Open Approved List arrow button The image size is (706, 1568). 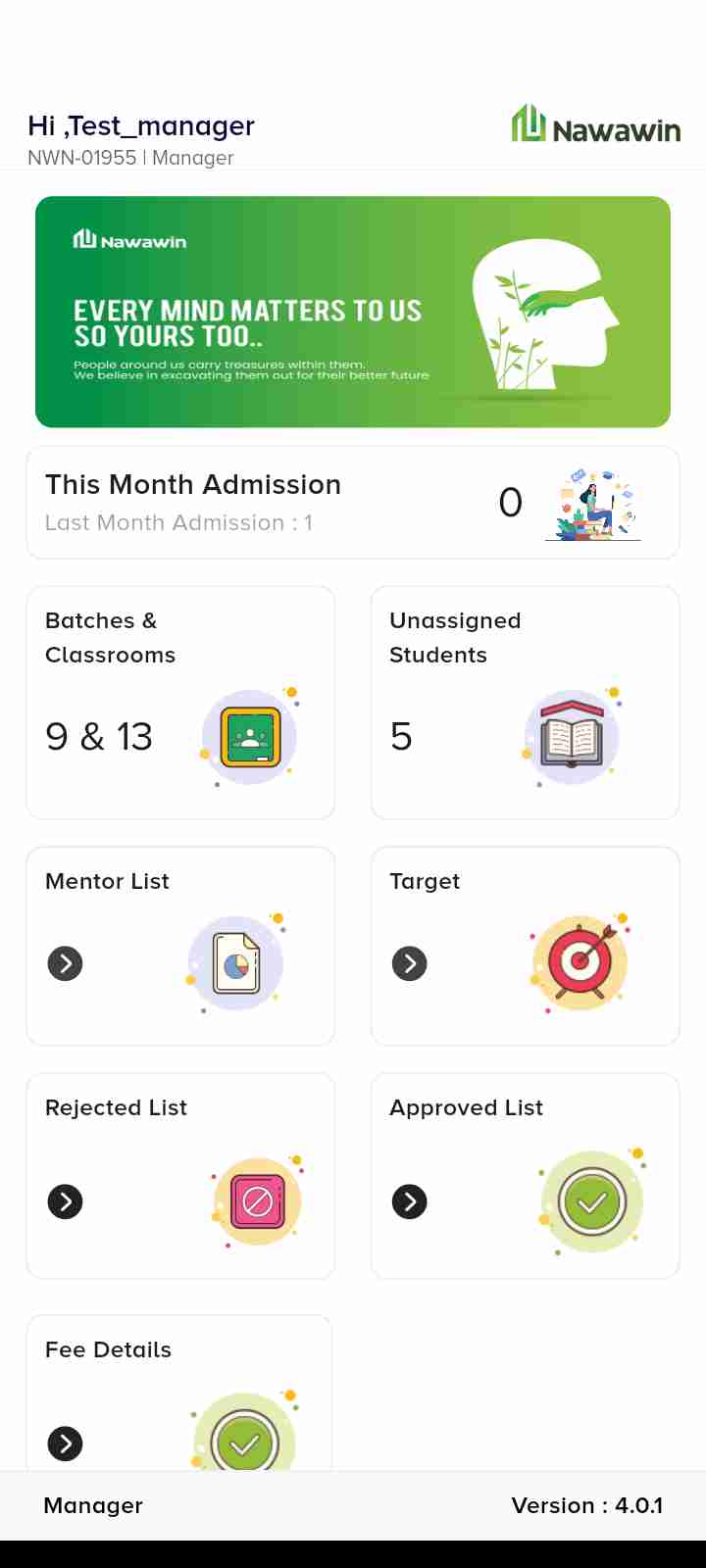[x=410, y=1201]
